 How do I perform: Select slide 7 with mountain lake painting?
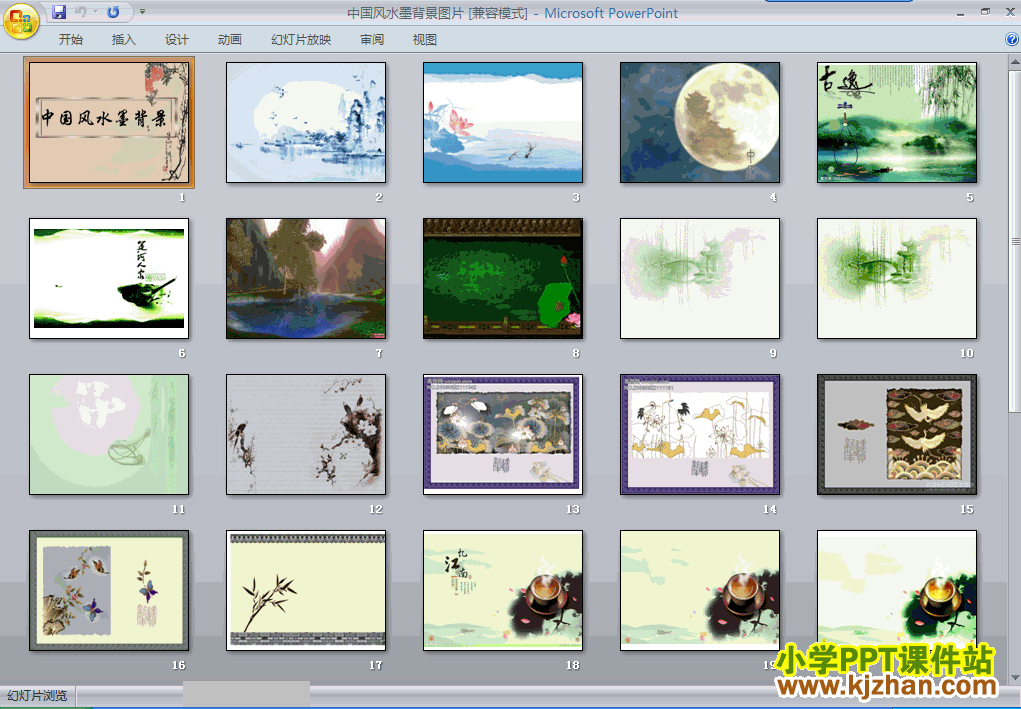(x=306, y=279)
